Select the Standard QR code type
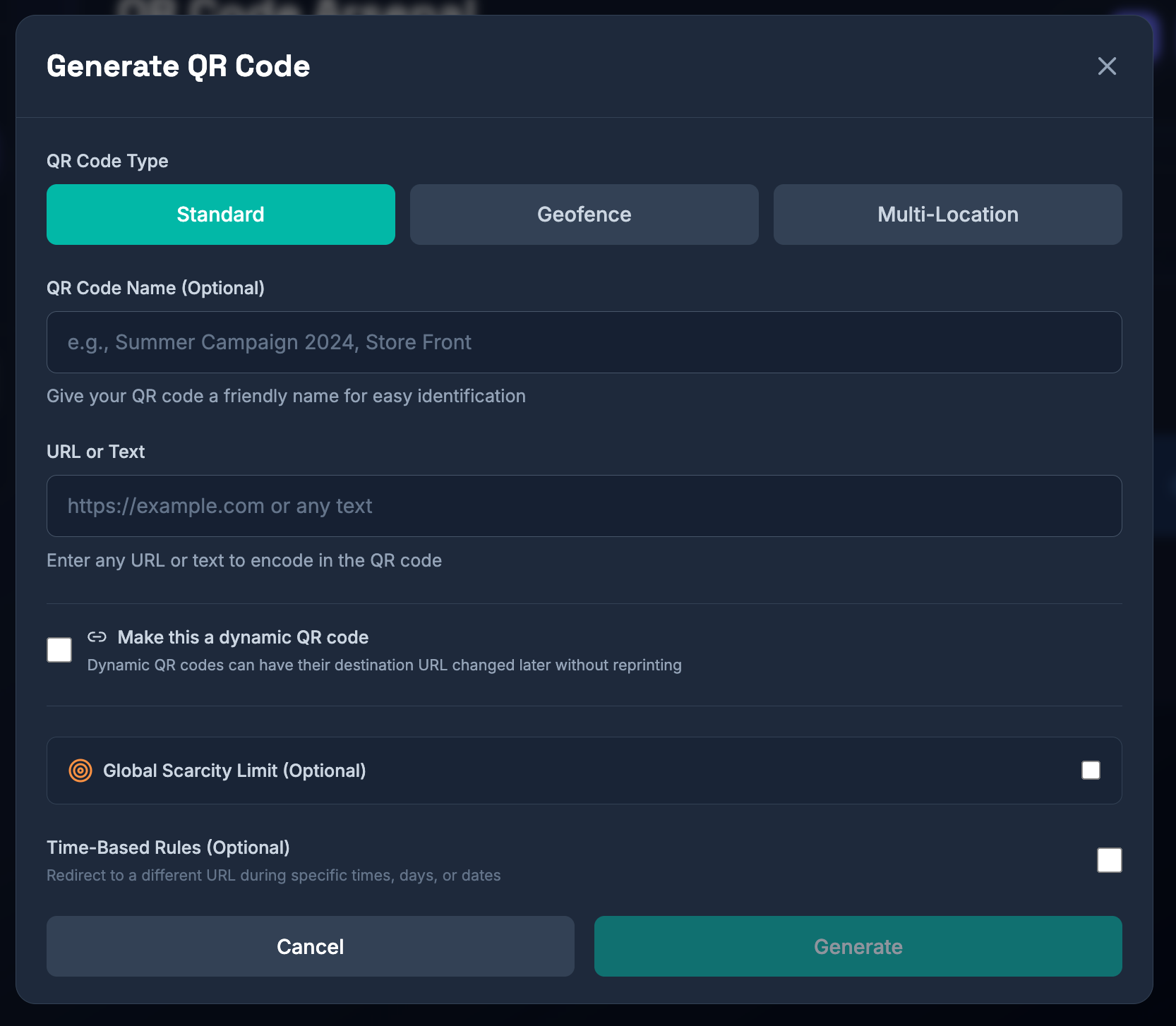Image resolution: width=1176 pixels, height=1026 pixels. (220, 215)
